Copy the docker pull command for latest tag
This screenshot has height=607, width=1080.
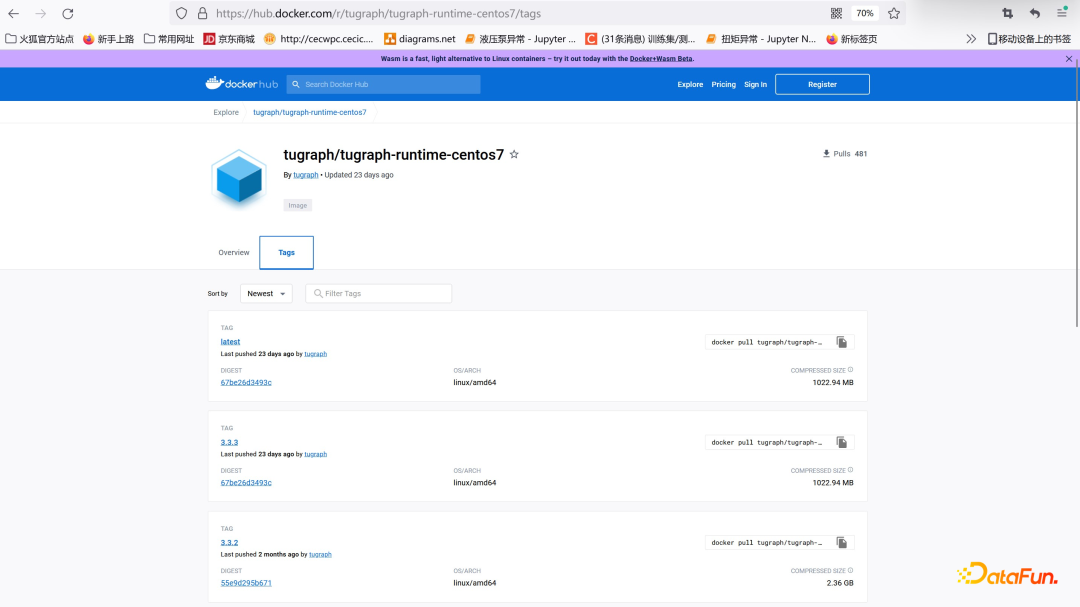pyautogui.click(x=841, y=341)
